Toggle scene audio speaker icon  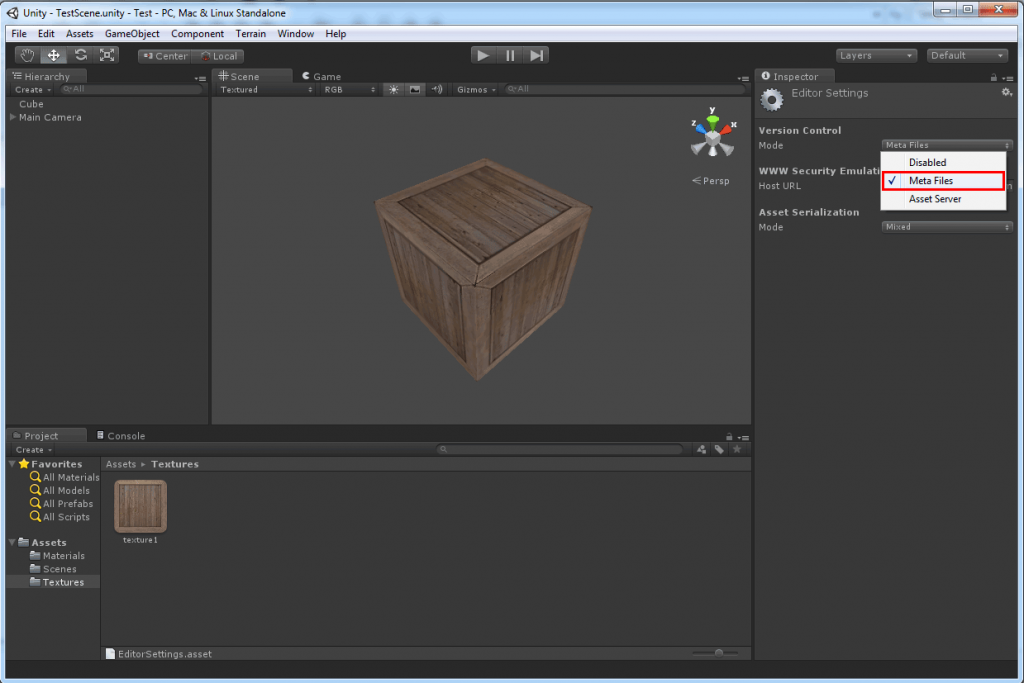(x=436, y=89)
